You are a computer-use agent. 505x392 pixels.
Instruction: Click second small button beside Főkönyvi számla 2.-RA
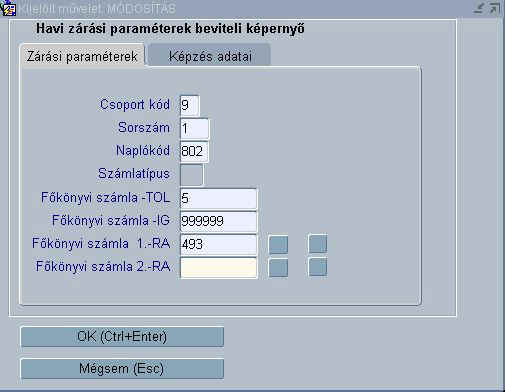coord(318,267)
